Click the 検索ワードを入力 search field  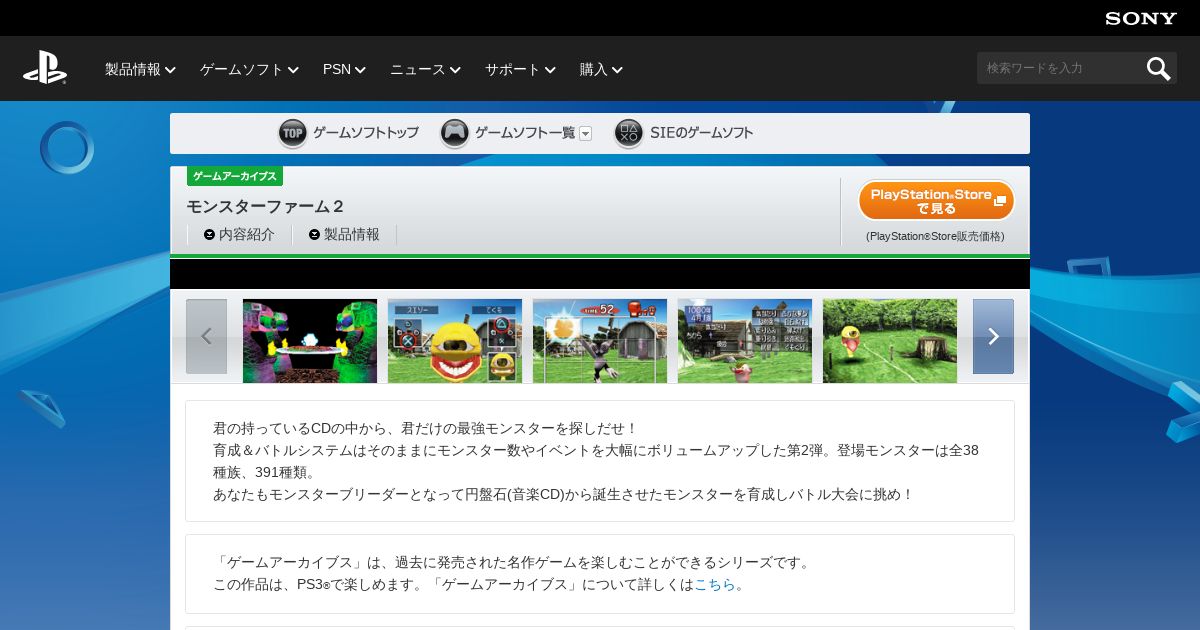pos(1060,68)
